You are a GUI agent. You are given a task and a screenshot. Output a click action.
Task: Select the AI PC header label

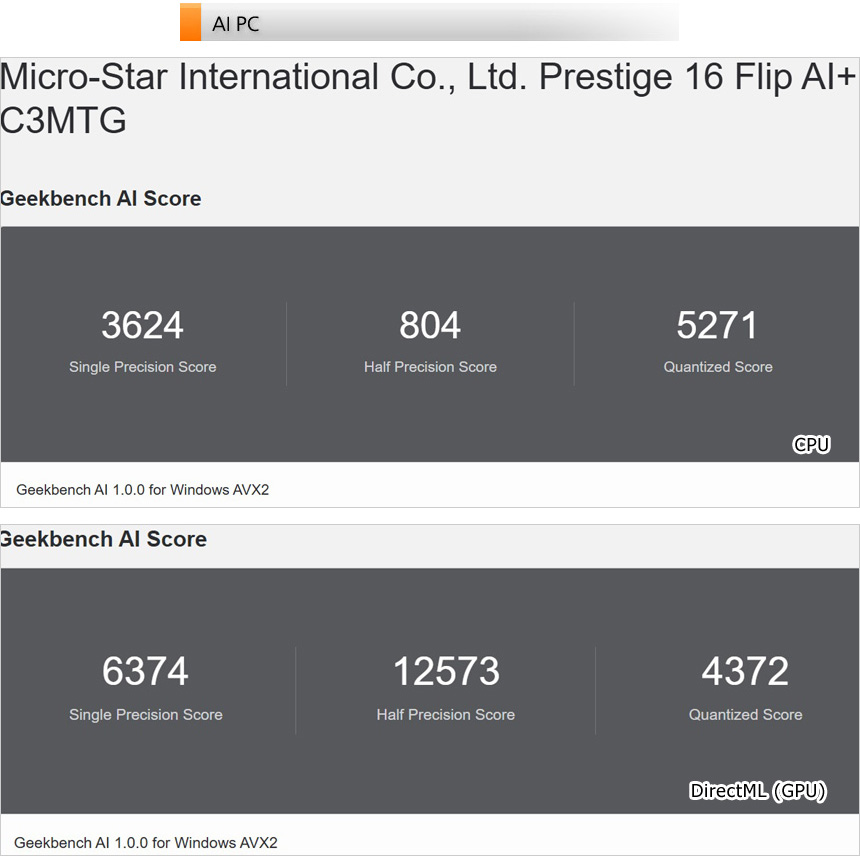tap(236, 24)
